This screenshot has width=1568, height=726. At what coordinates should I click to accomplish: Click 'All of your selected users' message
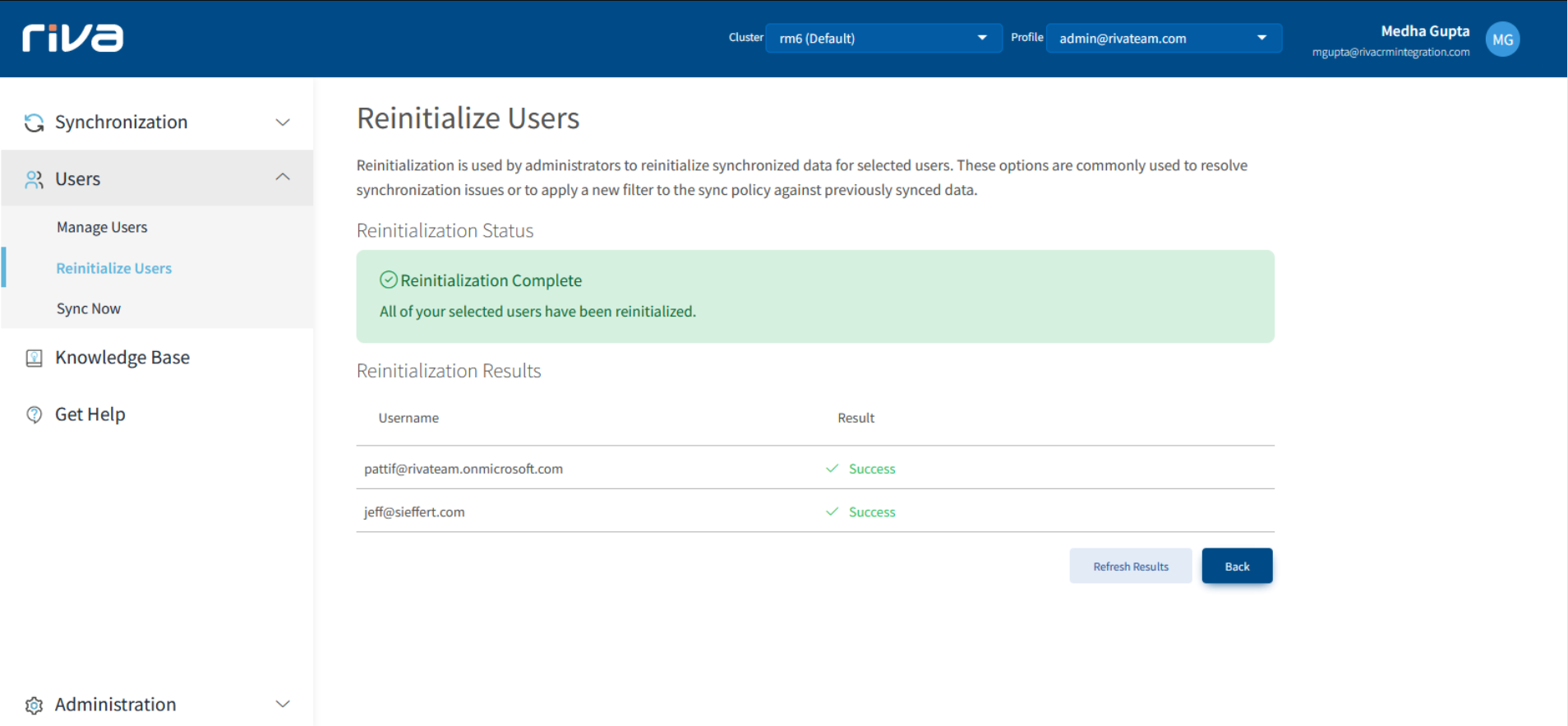click(x=537, y=312)
